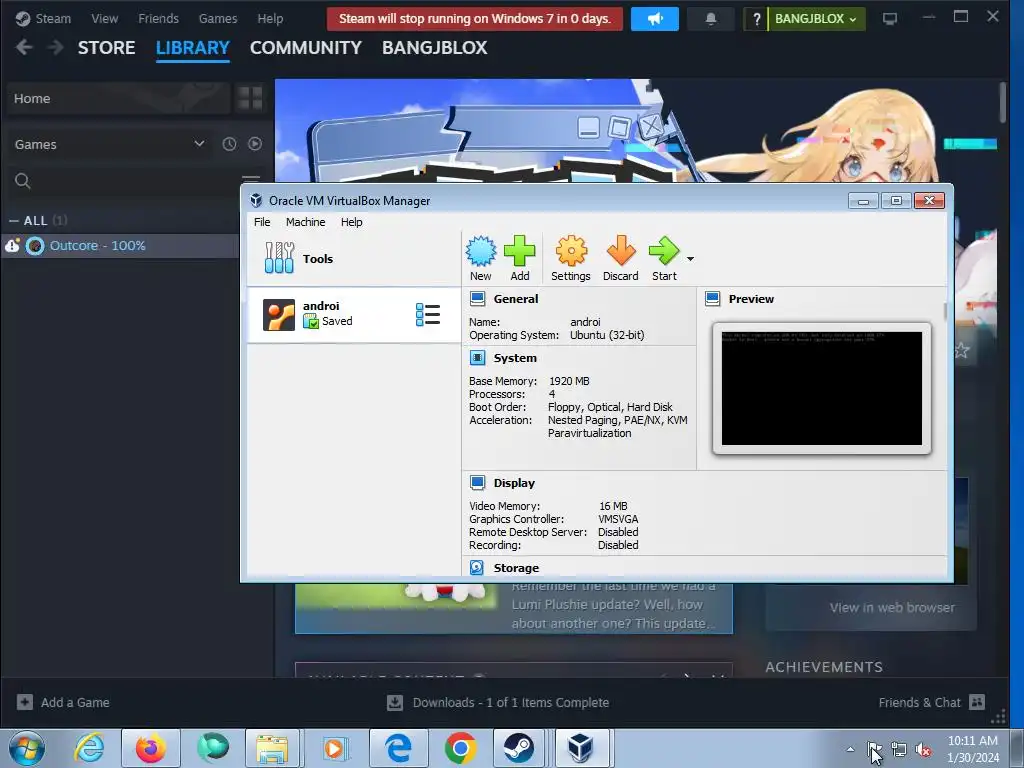Click the question mark help icon

pos(756,19)
